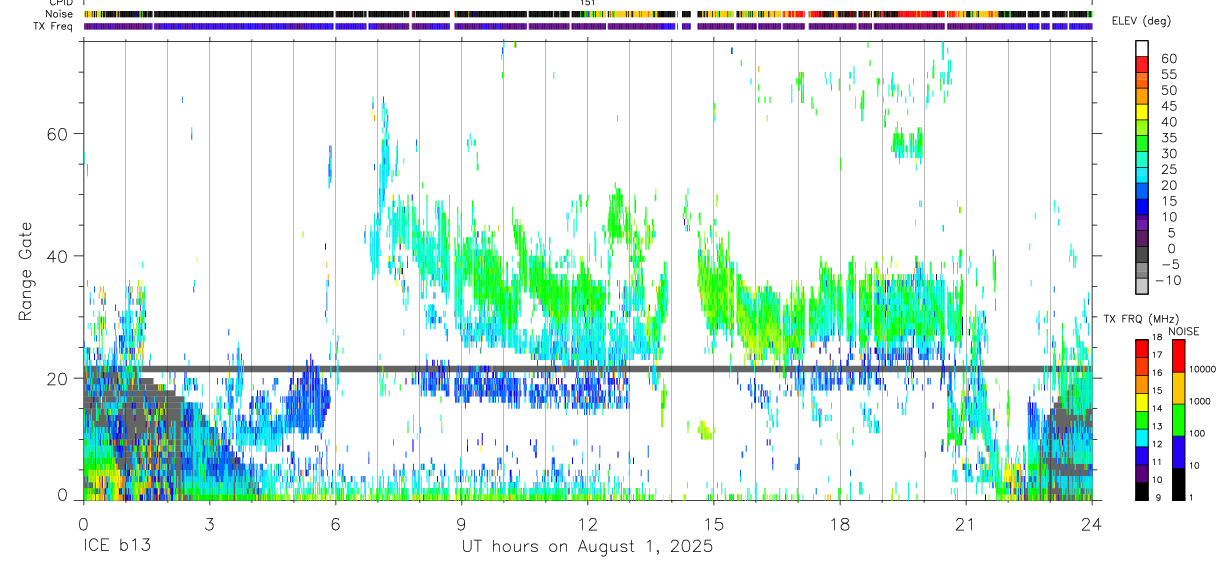This screenshot has height=567, width=1228.
Task: Click the TX Freq color strip above the plot
Action: (x=588, y=26)
